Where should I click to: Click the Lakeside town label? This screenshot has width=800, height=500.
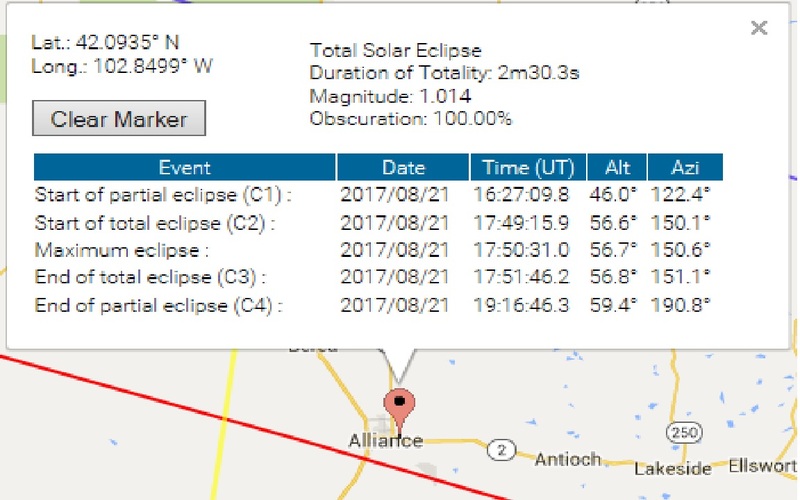[x=672, y=468]
